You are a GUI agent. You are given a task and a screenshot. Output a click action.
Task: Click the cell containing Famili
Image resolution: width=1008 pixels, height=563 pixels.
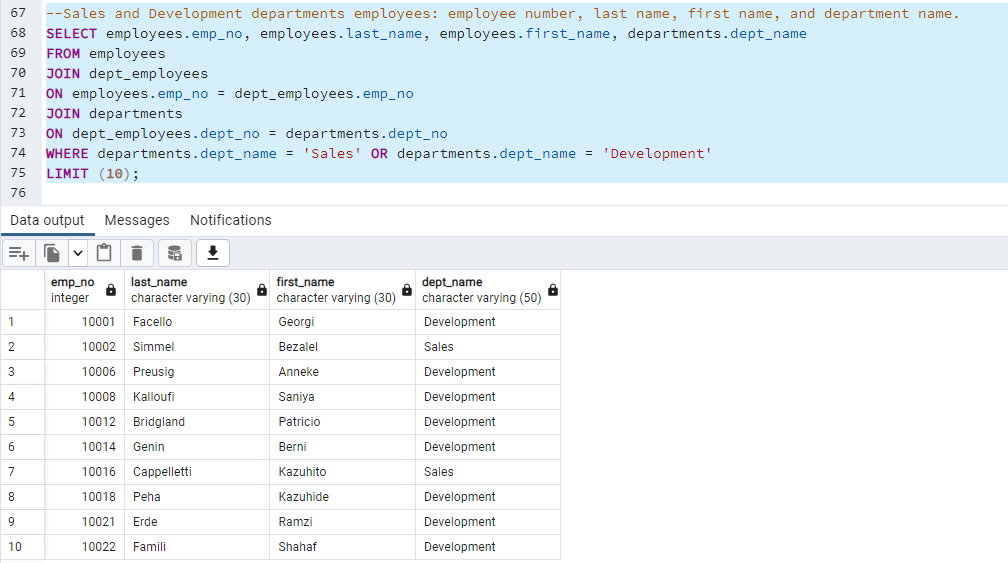[x=197, y=547]
